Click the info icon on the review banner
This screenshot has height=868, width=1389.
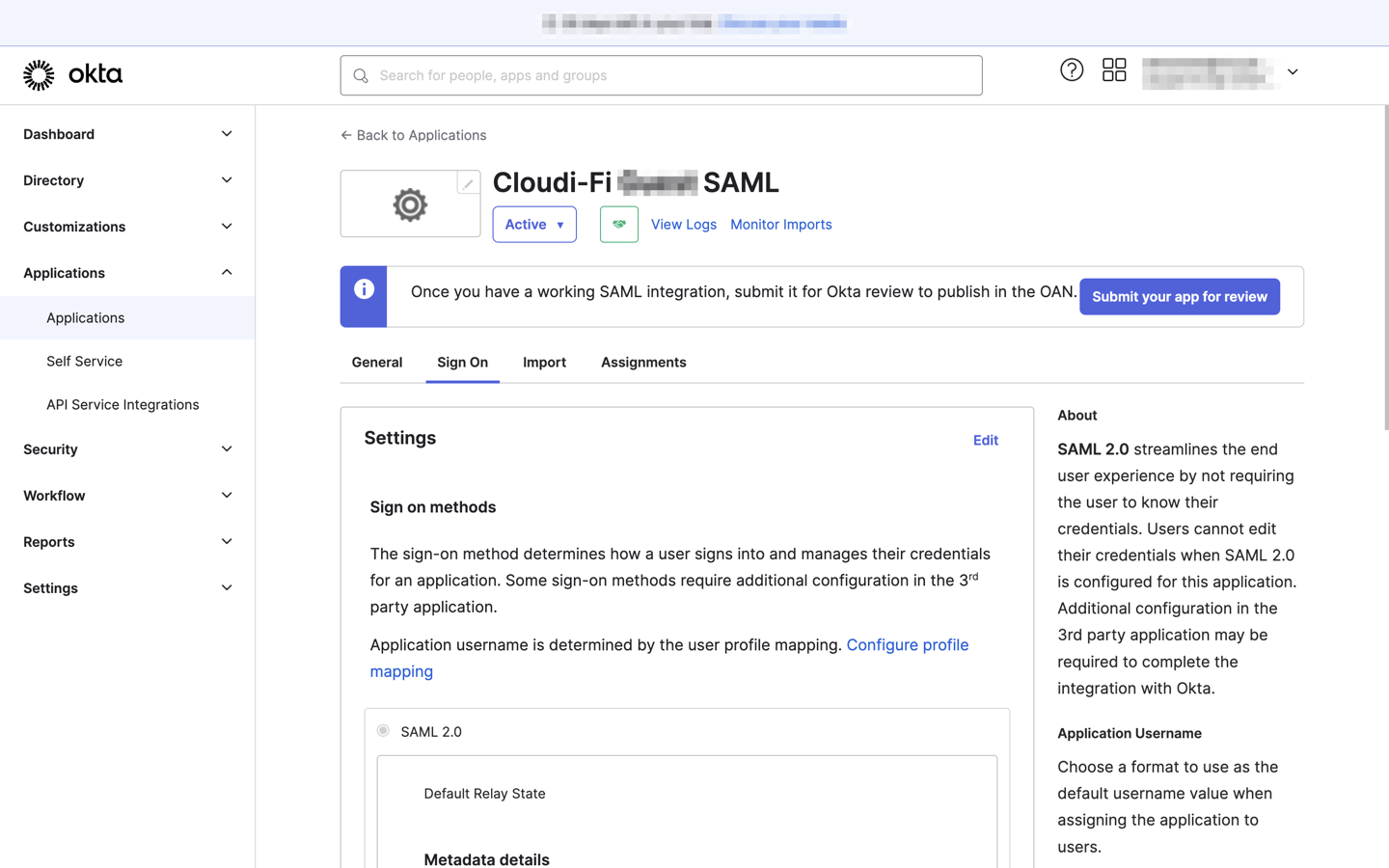click(x=364, y=286)
